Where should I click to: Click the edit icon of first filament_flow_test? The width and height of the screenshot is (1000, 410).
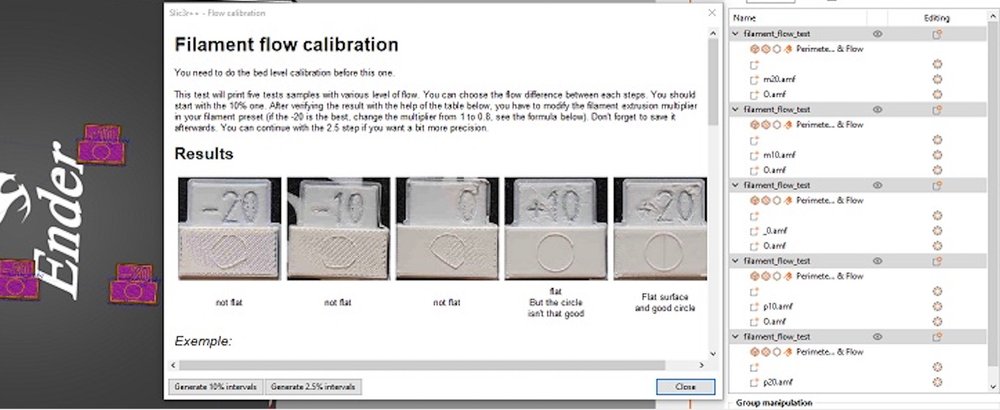click(x=937, y=34)
